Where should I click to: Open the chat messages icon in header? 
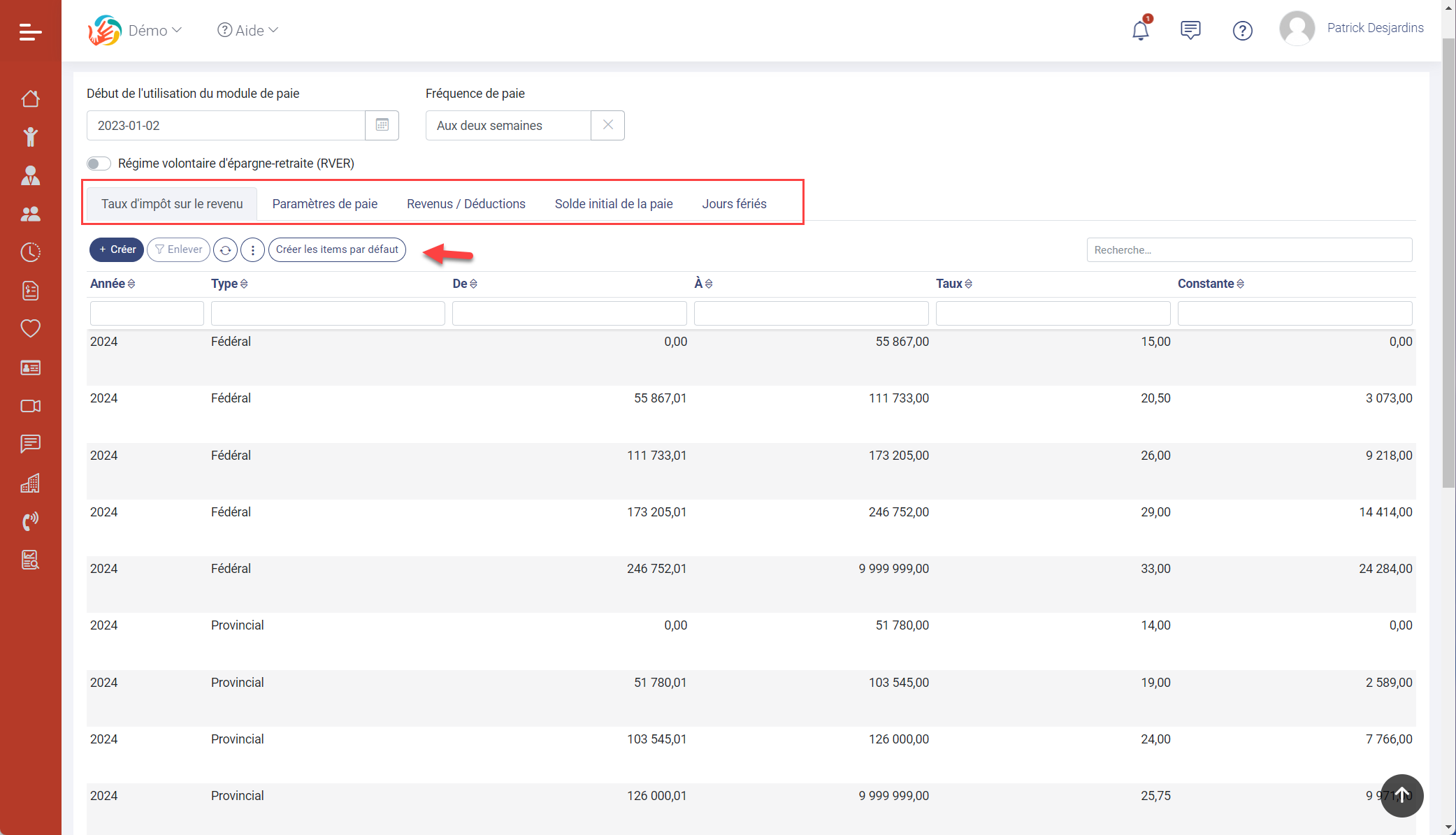1190,30
